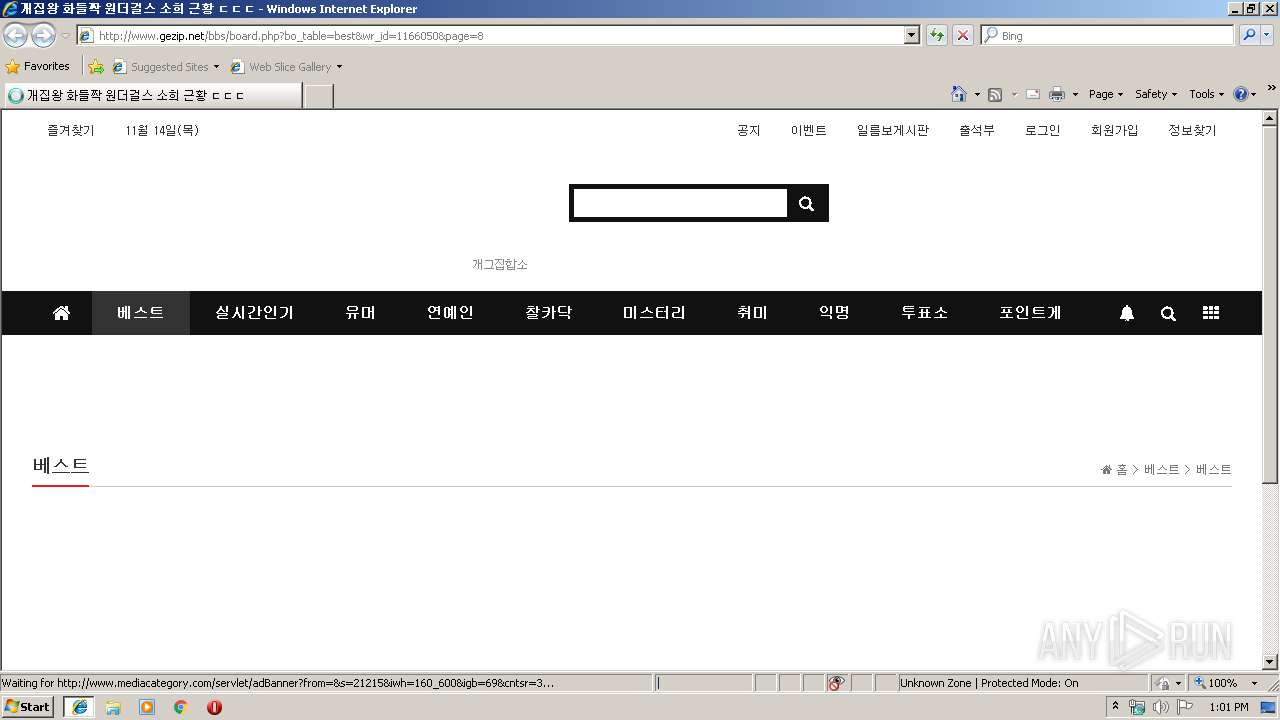Open the 일름보게시판 link
Viewport: 1280px width, 720px height.
[x=892, y=130]
